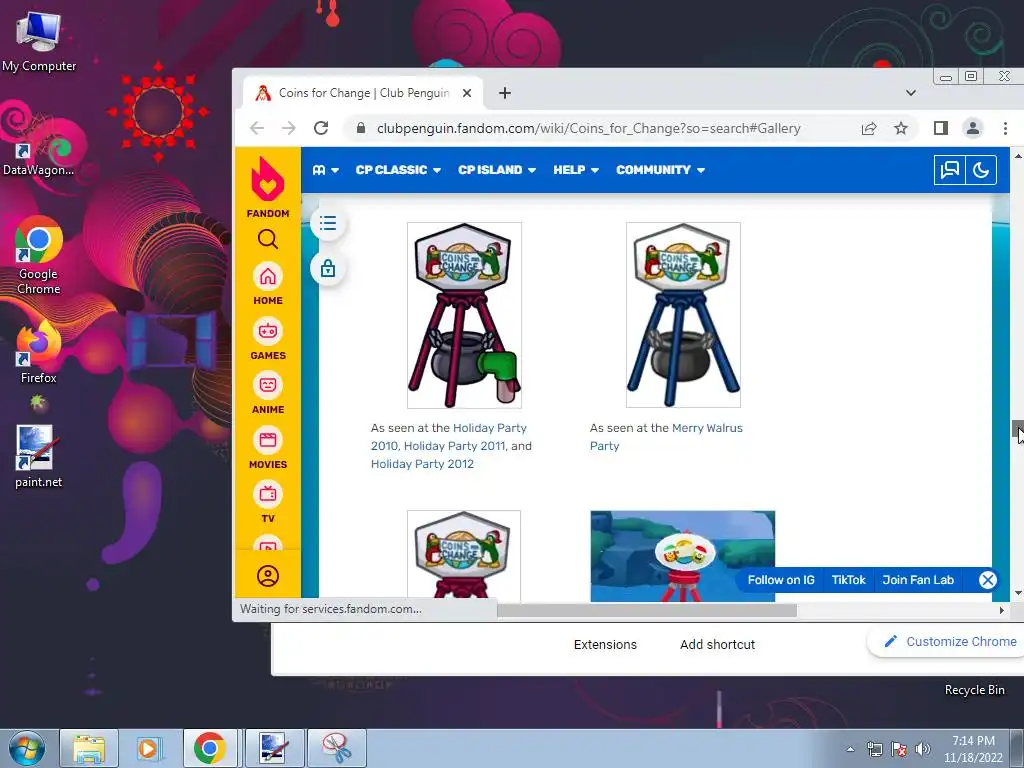Image resolution: width=1024 pixels, height=768 pixels.
Task: Expand the CP ISLAND menu
Action: (x=497, y=170)
